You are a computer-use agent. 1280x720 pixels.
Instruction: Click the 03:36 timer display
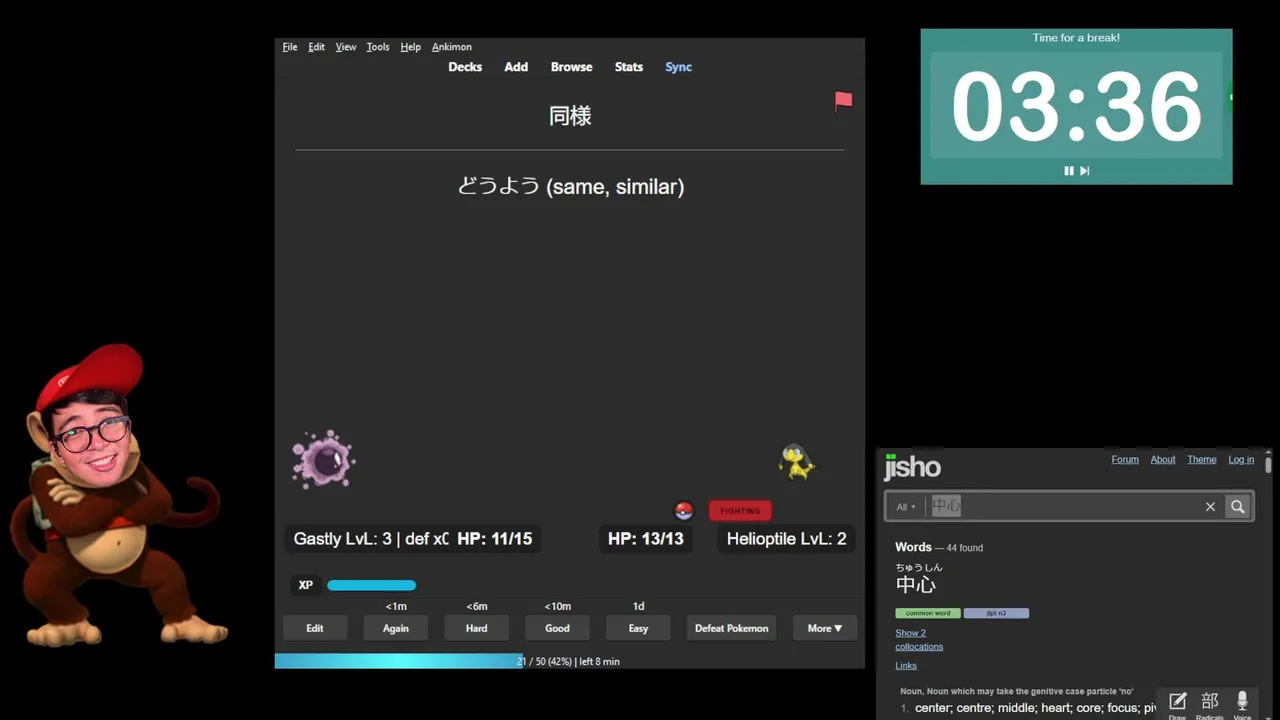pyautogui.click(x=1076, y=106)
